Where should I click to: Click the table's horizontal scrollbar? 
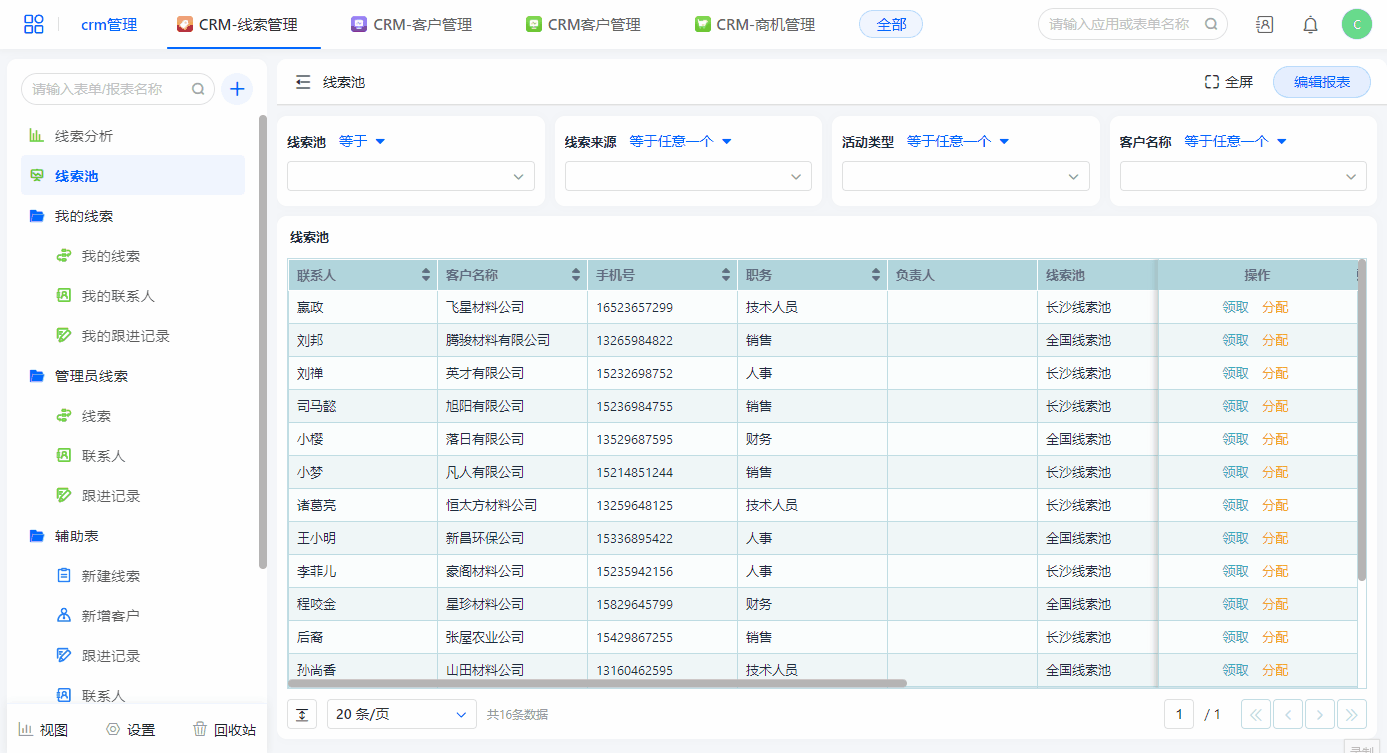[x=597, y=684]
